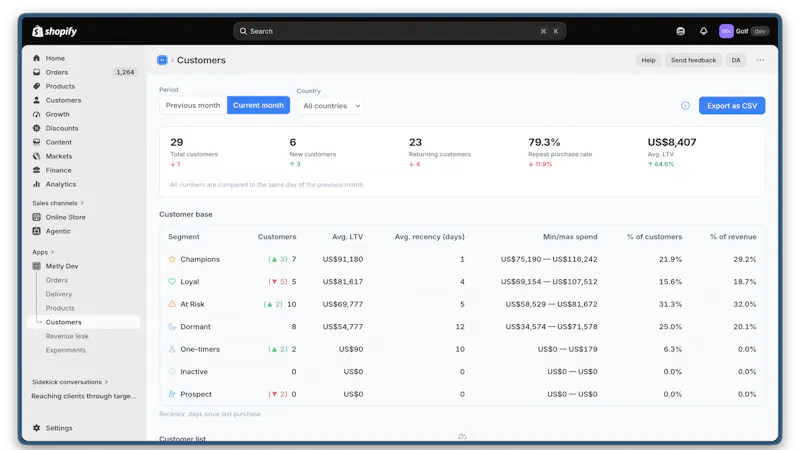The height and width of the screenshot is (450, 800).
Task: Click Loyal Avg. LTV US$81,617
Action: pos(343,282)
